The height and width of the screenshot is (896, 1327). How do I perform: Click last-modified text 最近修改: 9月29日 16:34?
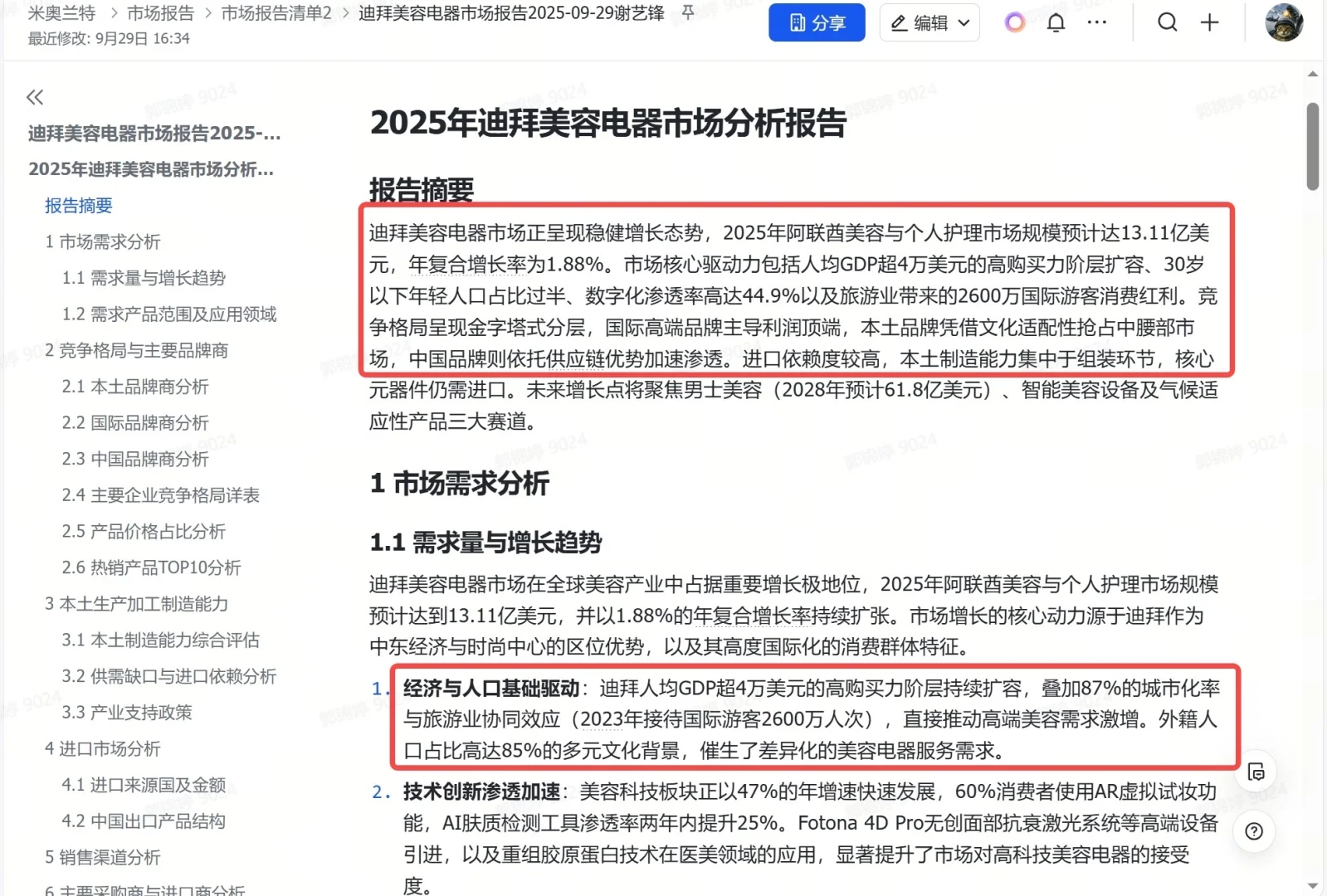click(x=109, y=39)
